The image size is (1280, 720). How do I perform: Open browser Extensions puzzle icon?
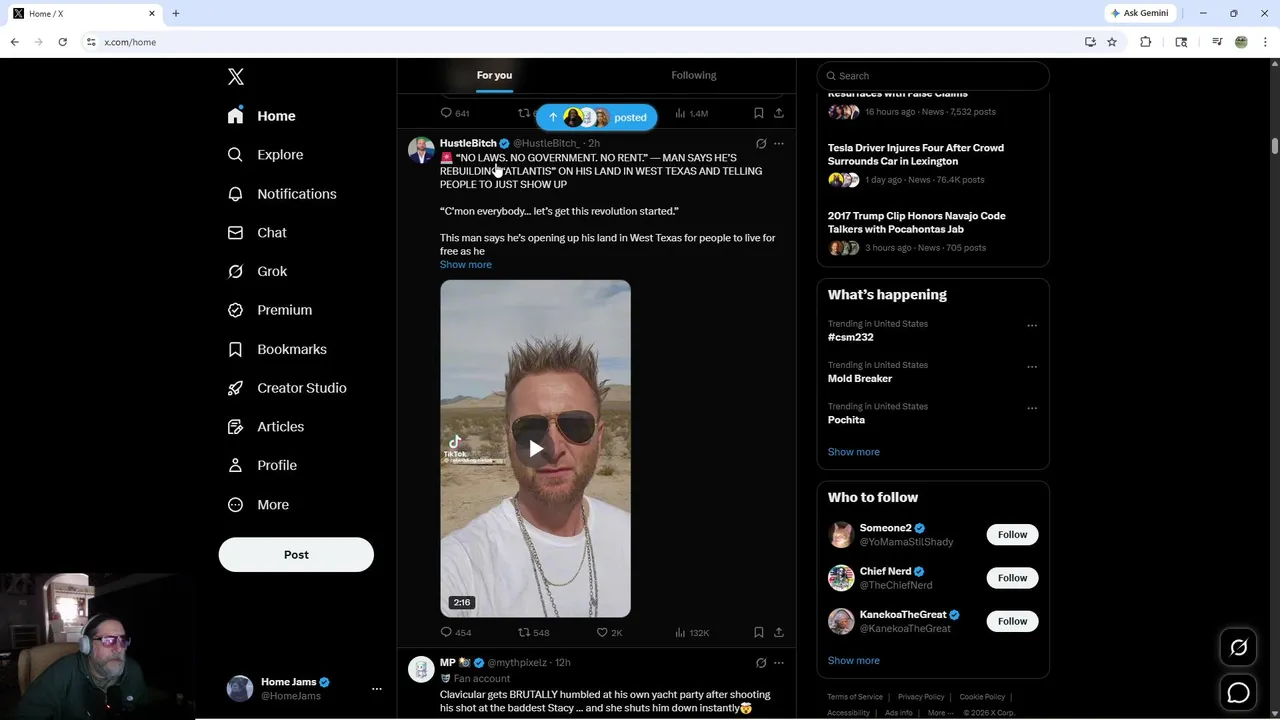pos(1146,42)
